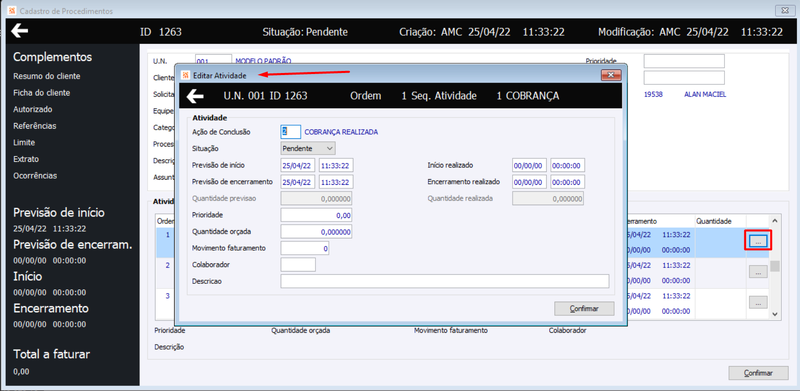Click the Movimento faturamento field

305,248
